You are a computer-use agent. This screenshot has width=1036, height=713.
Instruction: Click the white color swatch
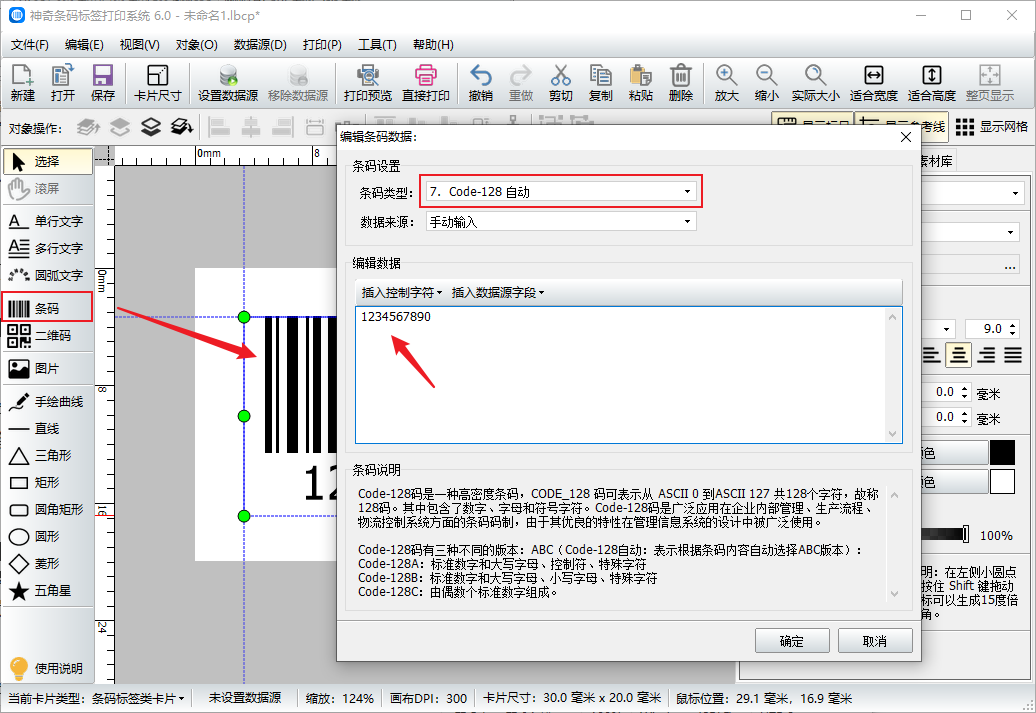(1002, 482)
